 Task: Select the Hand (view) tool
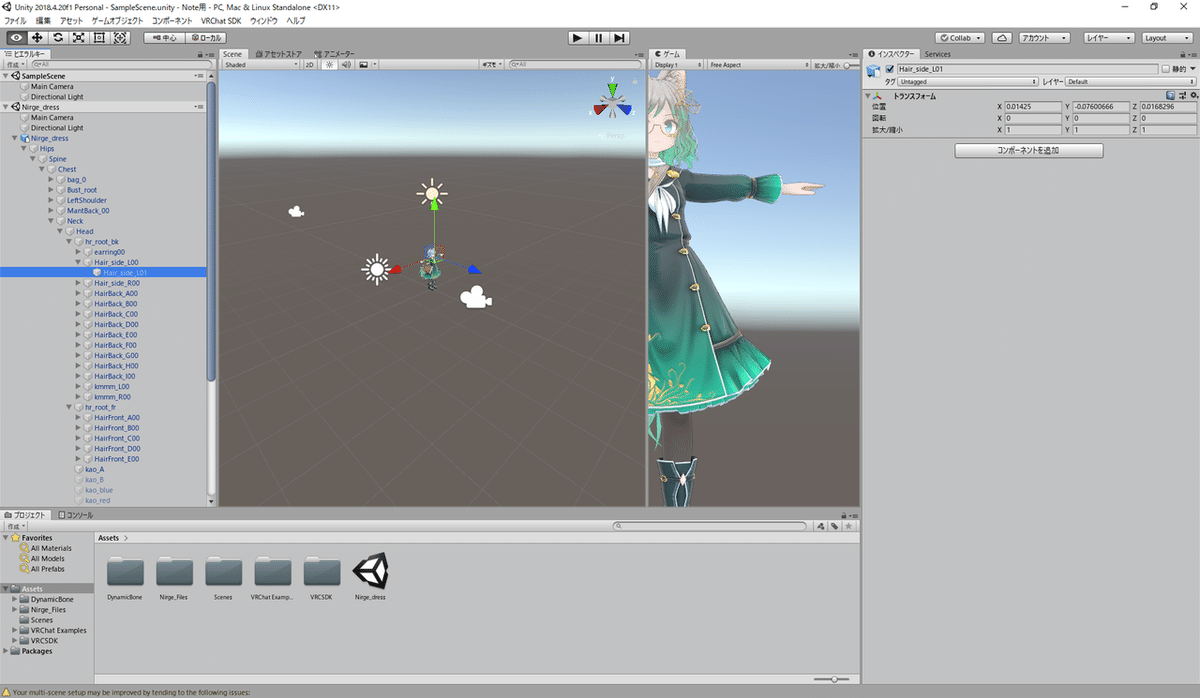tap(17, 38)
